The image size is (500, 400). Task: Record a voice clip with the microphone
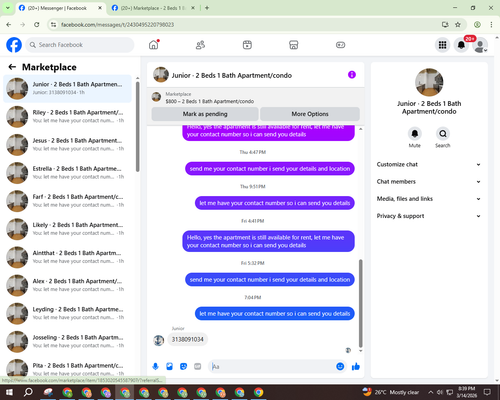coord(155,367)
